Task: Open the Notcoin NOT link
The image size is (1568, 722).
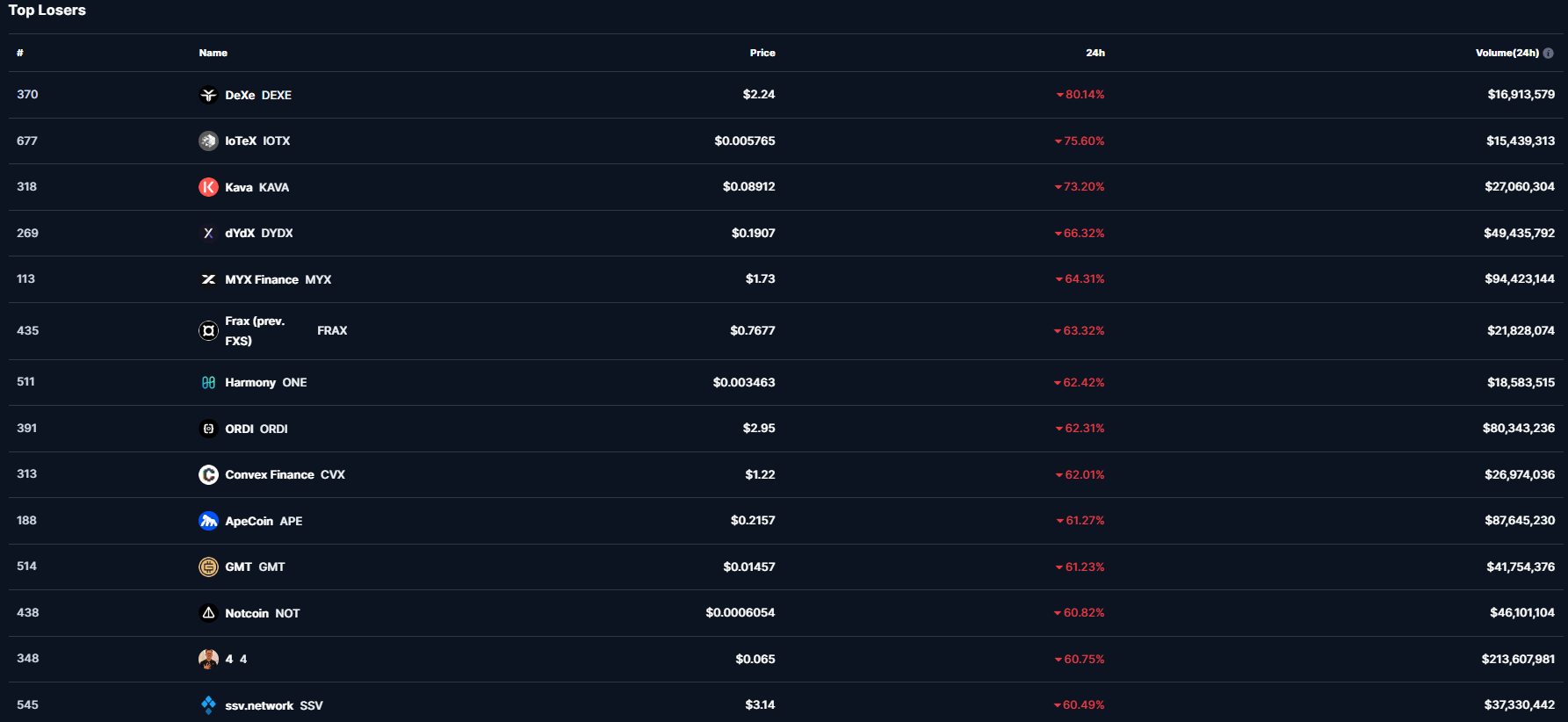Action: [262, 613]
